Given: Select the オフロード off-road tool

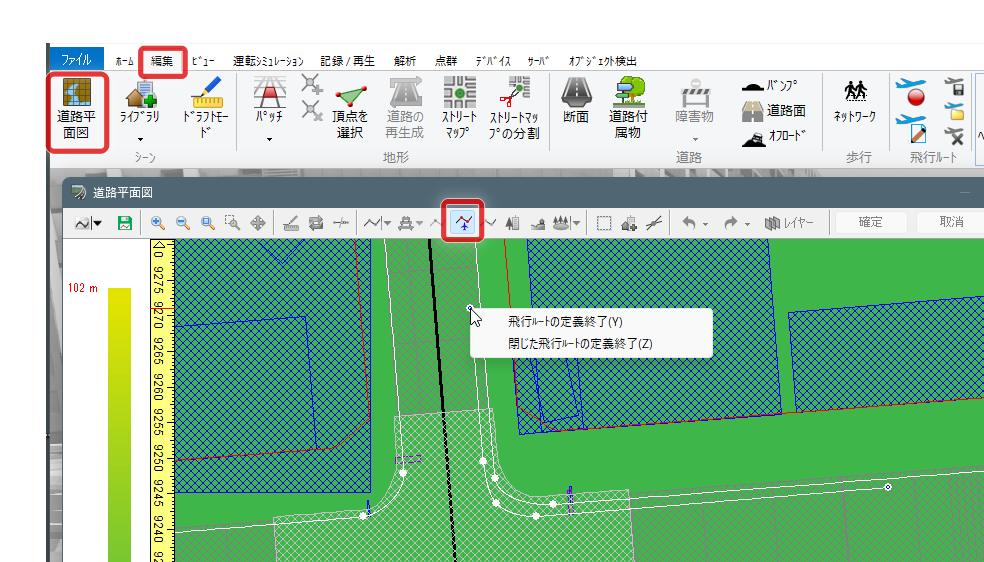Looking at the screenshot, I should coord(773,136).
